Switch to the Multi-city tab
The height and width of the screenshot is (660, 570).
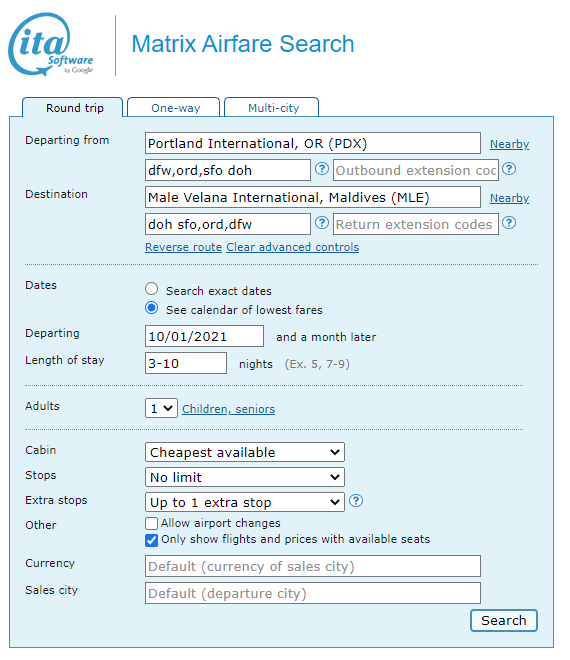272,107
